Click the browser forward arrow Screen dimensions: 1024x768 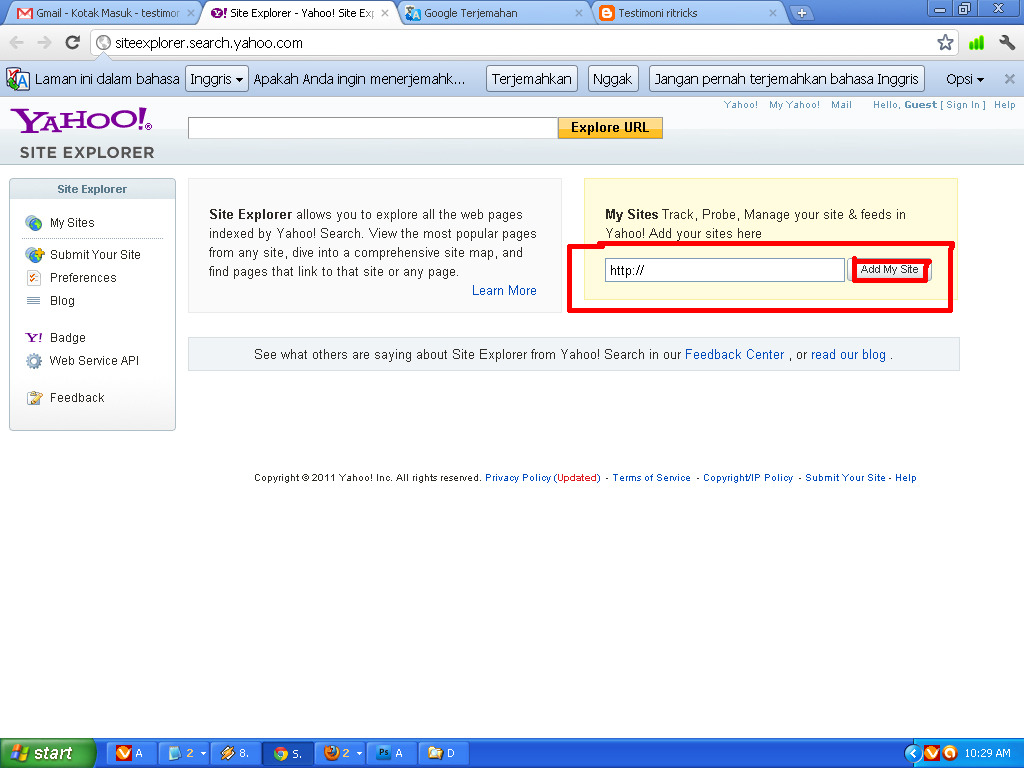[44, 43]
